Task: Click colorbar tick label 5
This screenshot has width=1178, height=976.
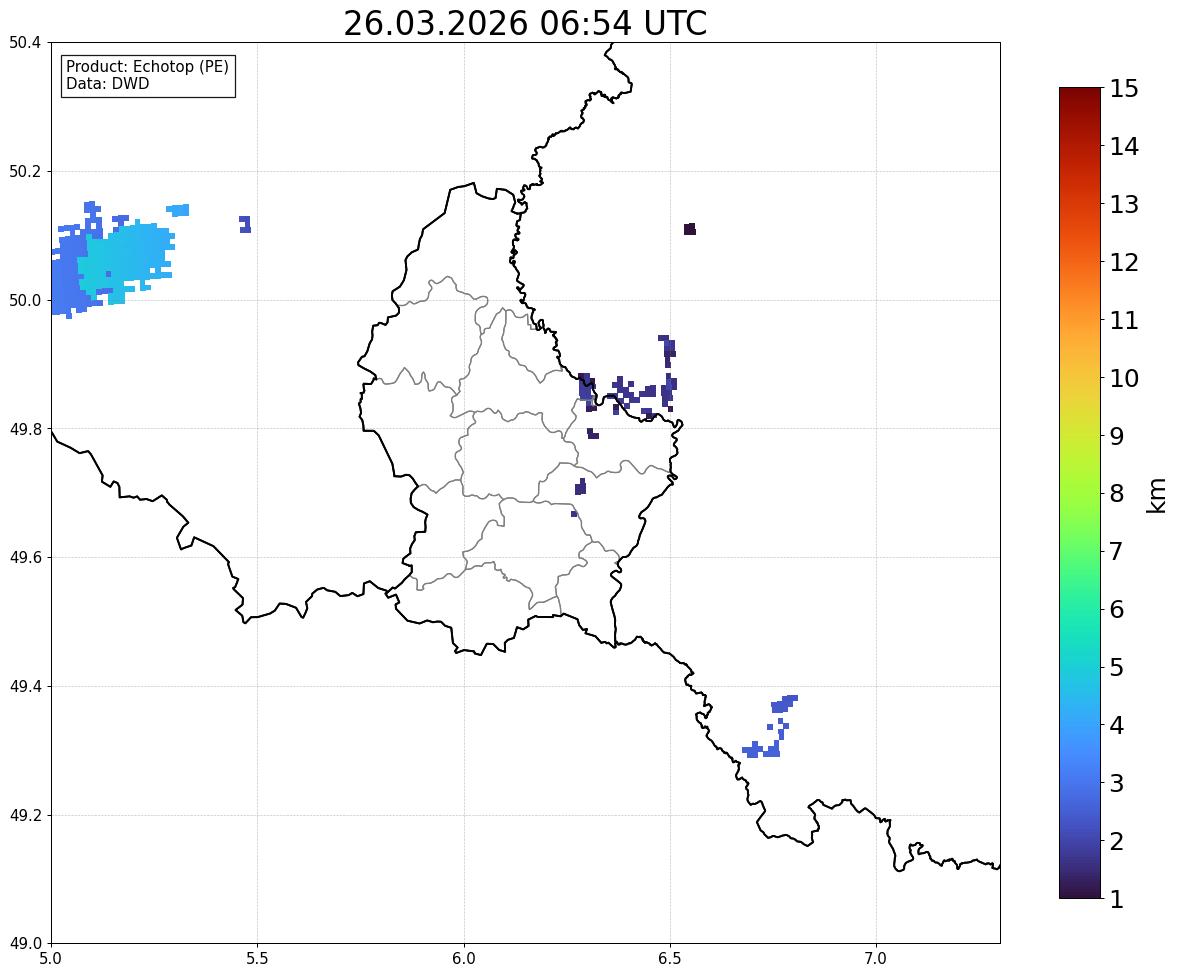Action: pyautogui.click(x=1117, y=667)
